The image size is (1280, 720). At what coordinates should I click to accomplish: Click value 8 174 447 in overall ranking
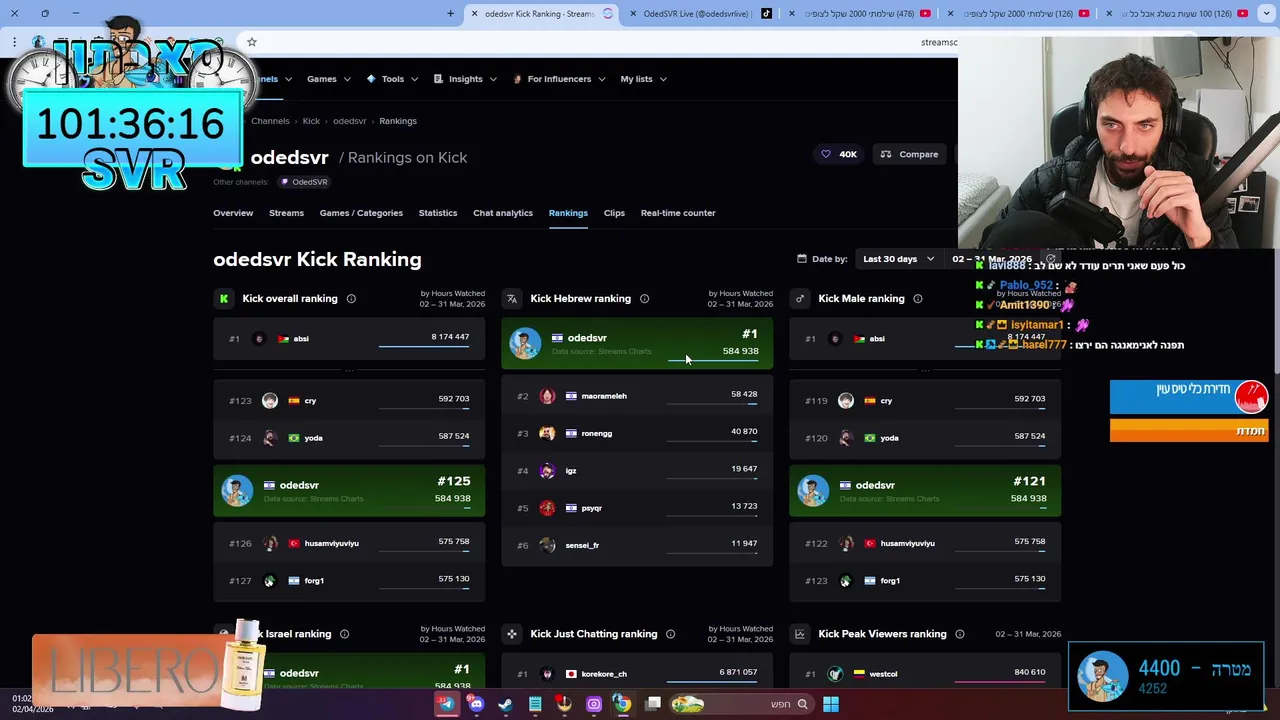click(450, 337)
